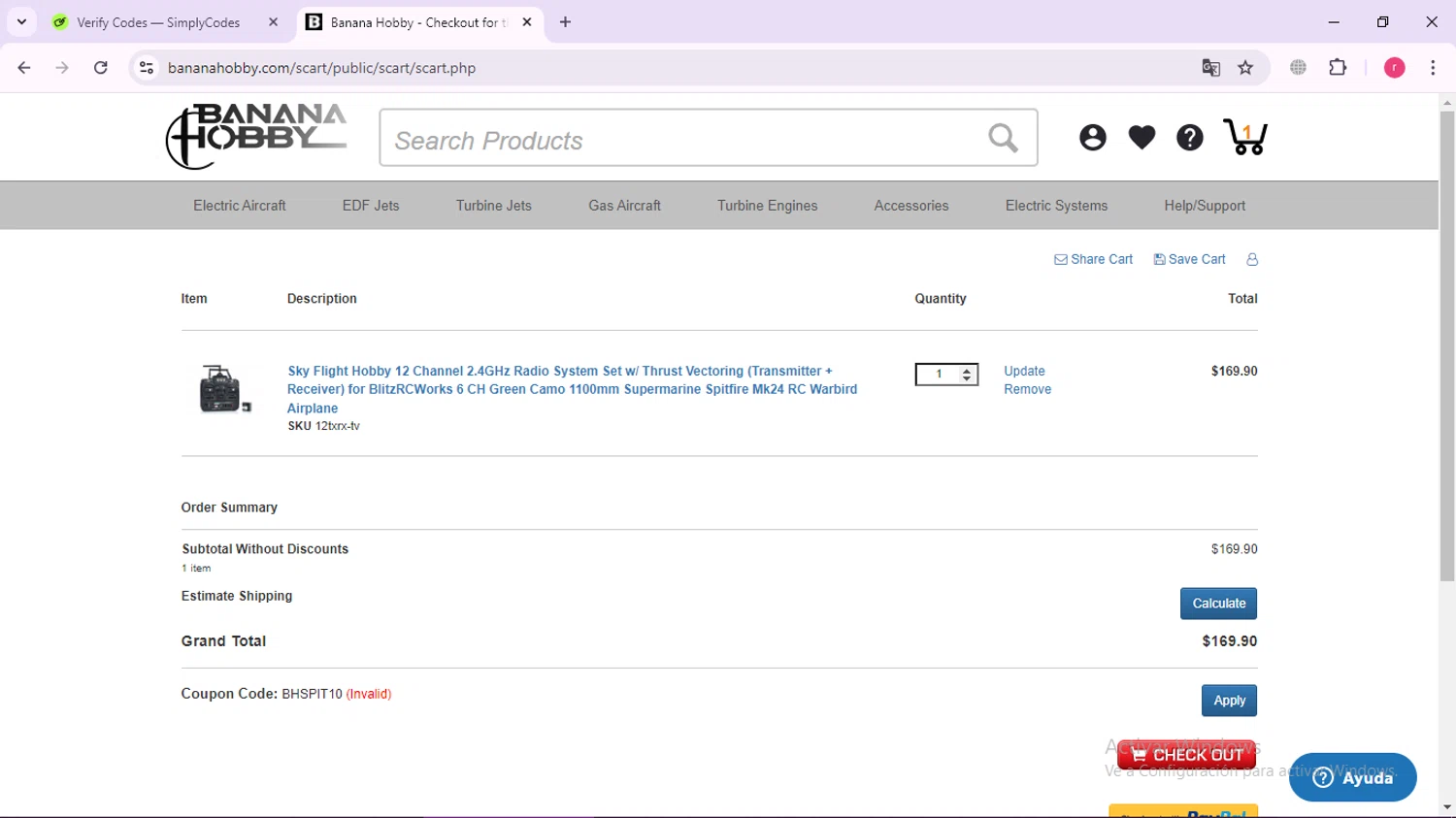1456x818 pixels.
Task: Click the browser back arrow
Action: click(x=24, y=68)
